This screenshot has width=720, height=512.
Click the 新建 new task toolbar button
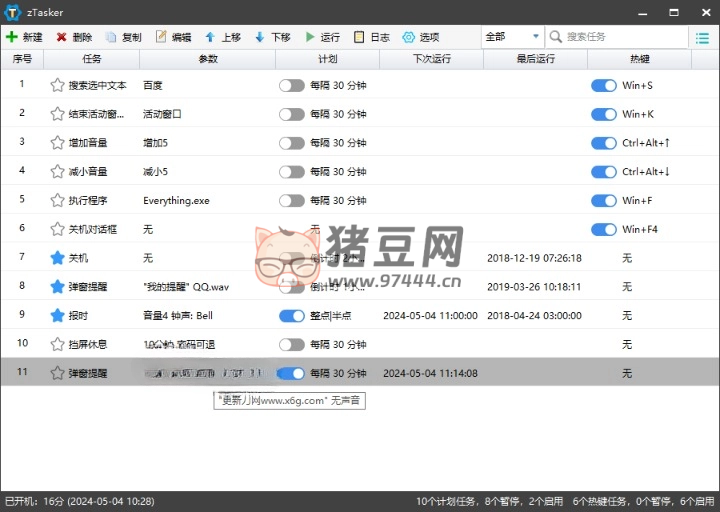click(x=24, y=37)
